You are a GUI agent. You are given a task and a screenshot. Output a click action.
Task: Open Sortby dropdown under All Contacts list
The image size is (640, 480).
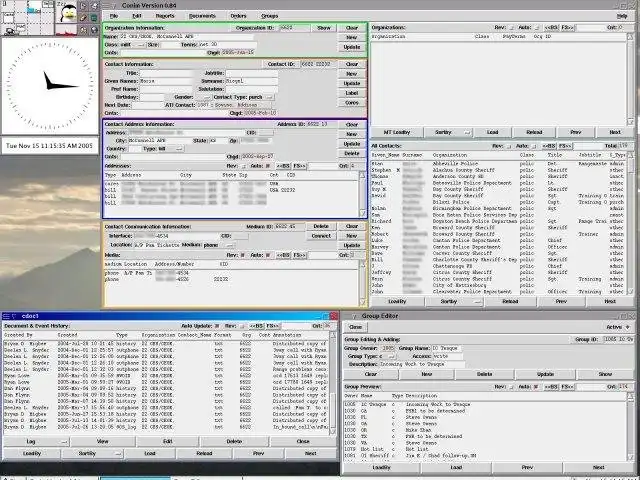(453, 301)
